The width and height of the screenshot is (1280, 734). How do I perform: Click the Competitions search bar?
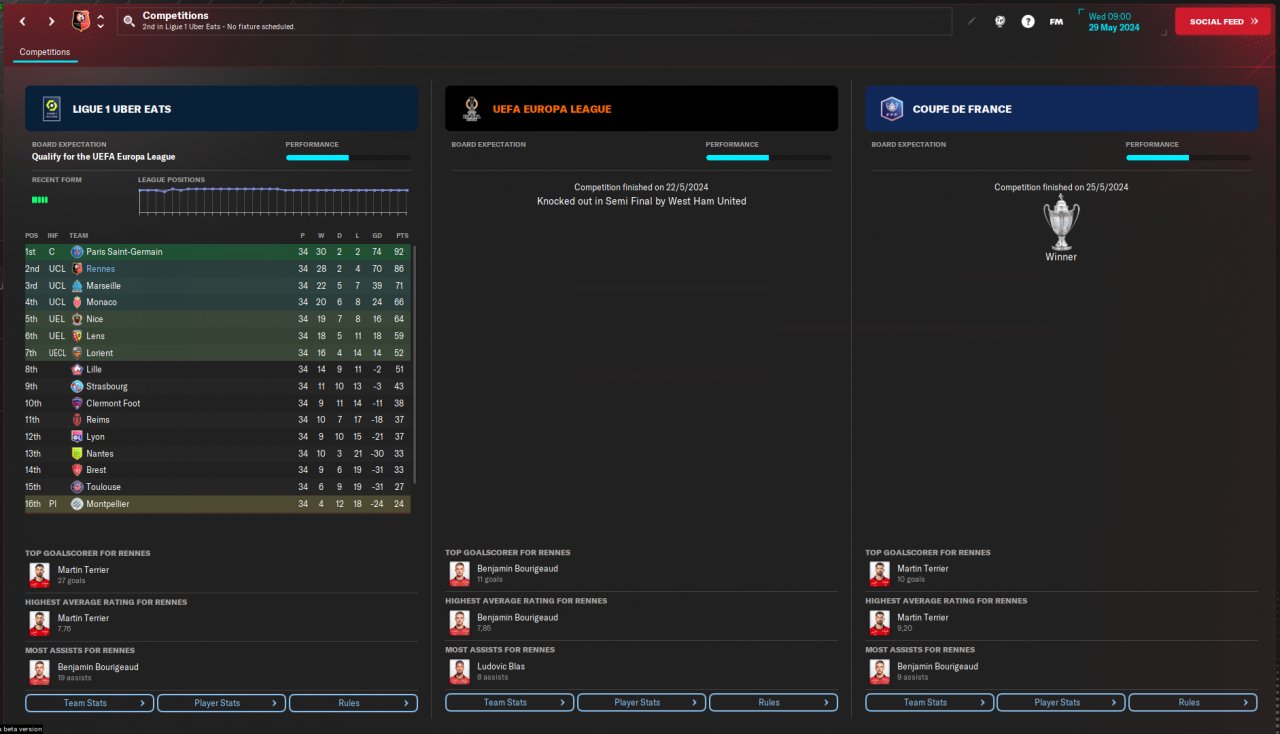tap(535, 21)
